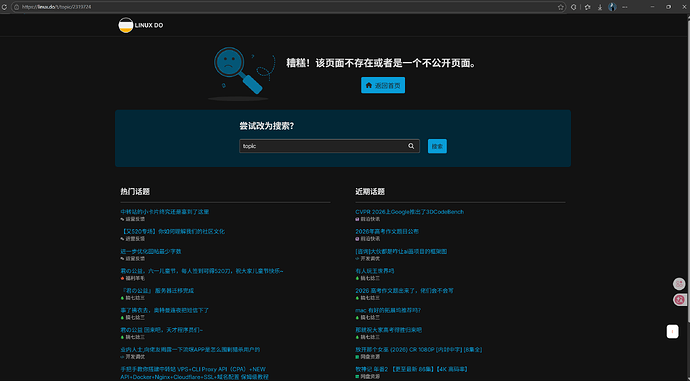Click the 返回首页 home button
The image size is (690, 381).
click(383, 85)
